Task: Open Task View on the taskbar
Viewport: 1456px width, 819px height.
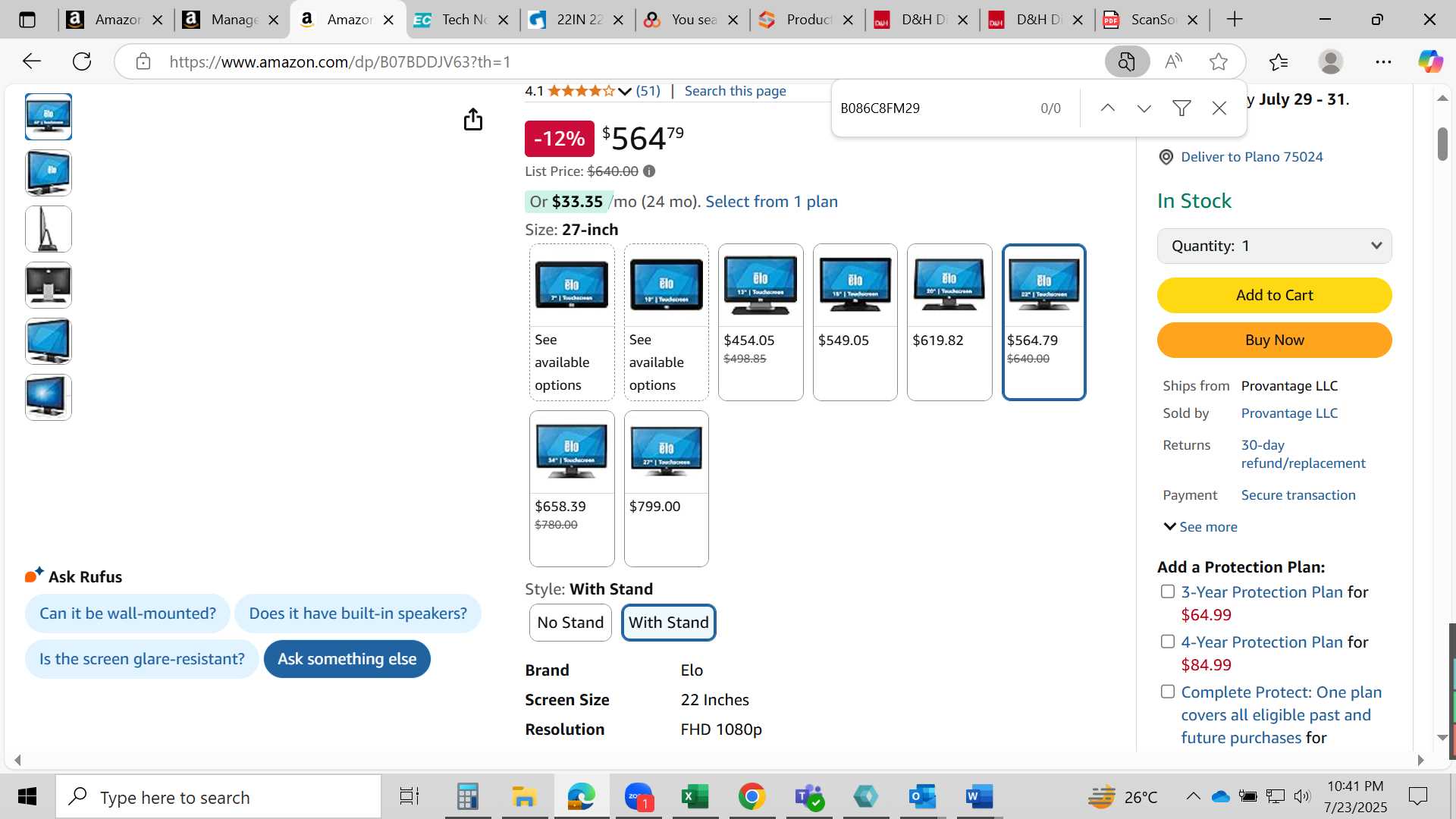Action: [x=409, y=797]
